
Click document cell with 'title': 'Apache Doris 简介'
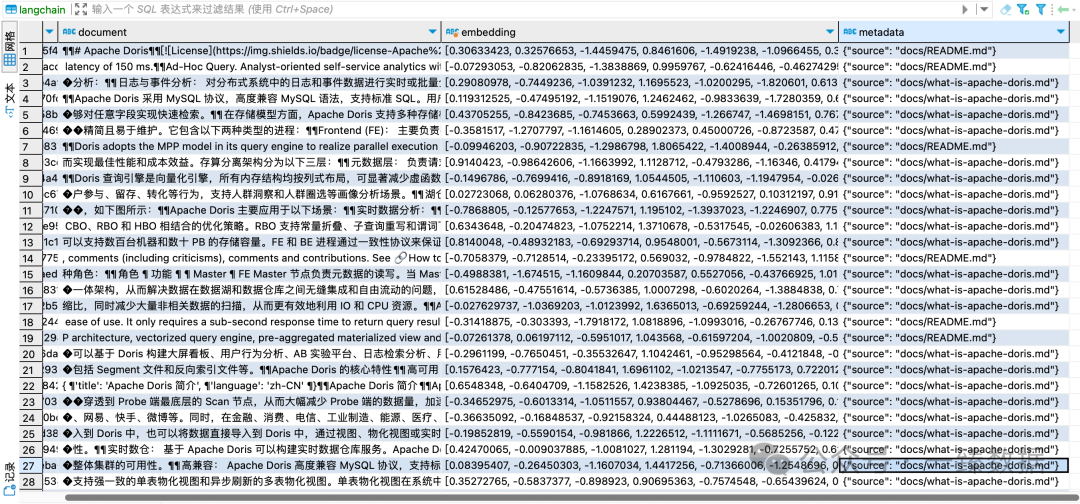pyautogui.click(x=250, y=386)
